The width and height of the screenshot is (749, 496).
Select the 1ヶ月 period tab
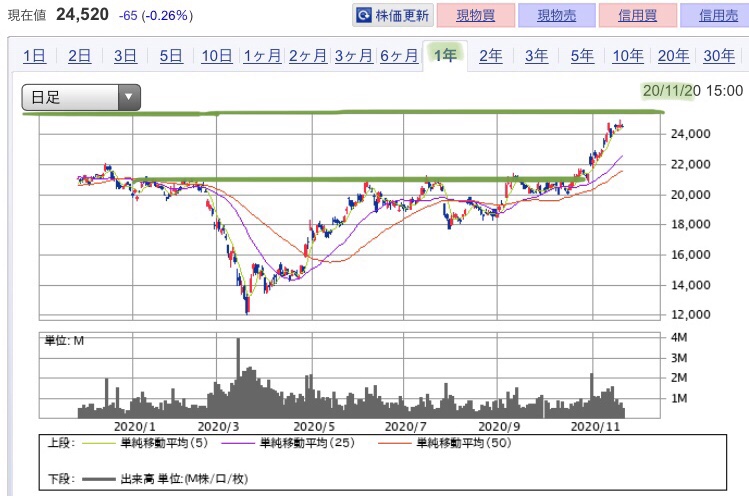(262, 56)
